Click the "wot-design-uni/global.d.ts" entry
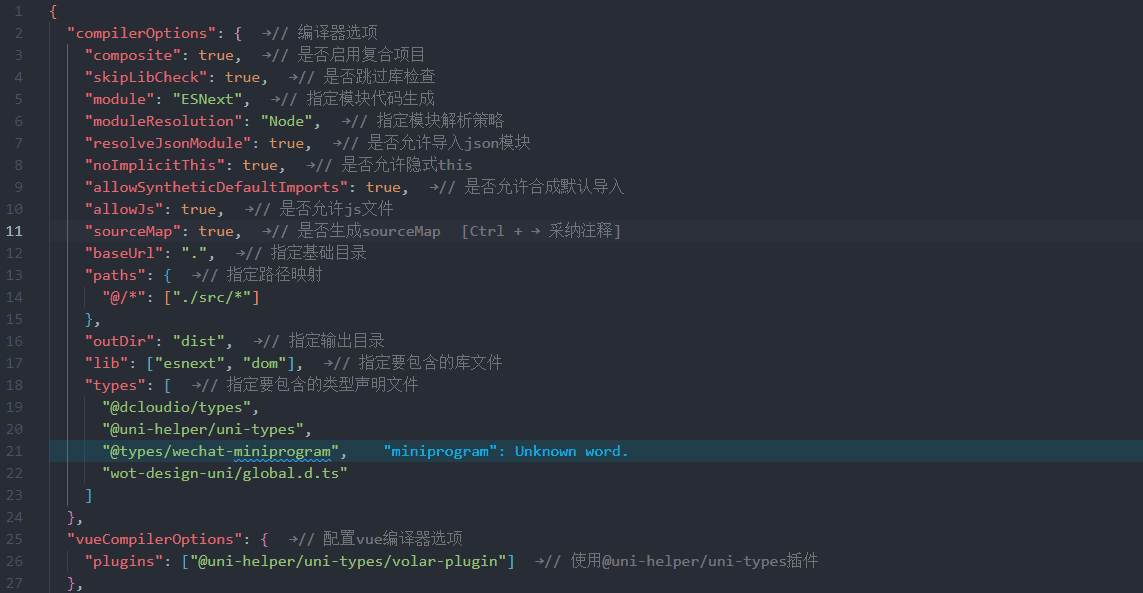 (224, 473)
